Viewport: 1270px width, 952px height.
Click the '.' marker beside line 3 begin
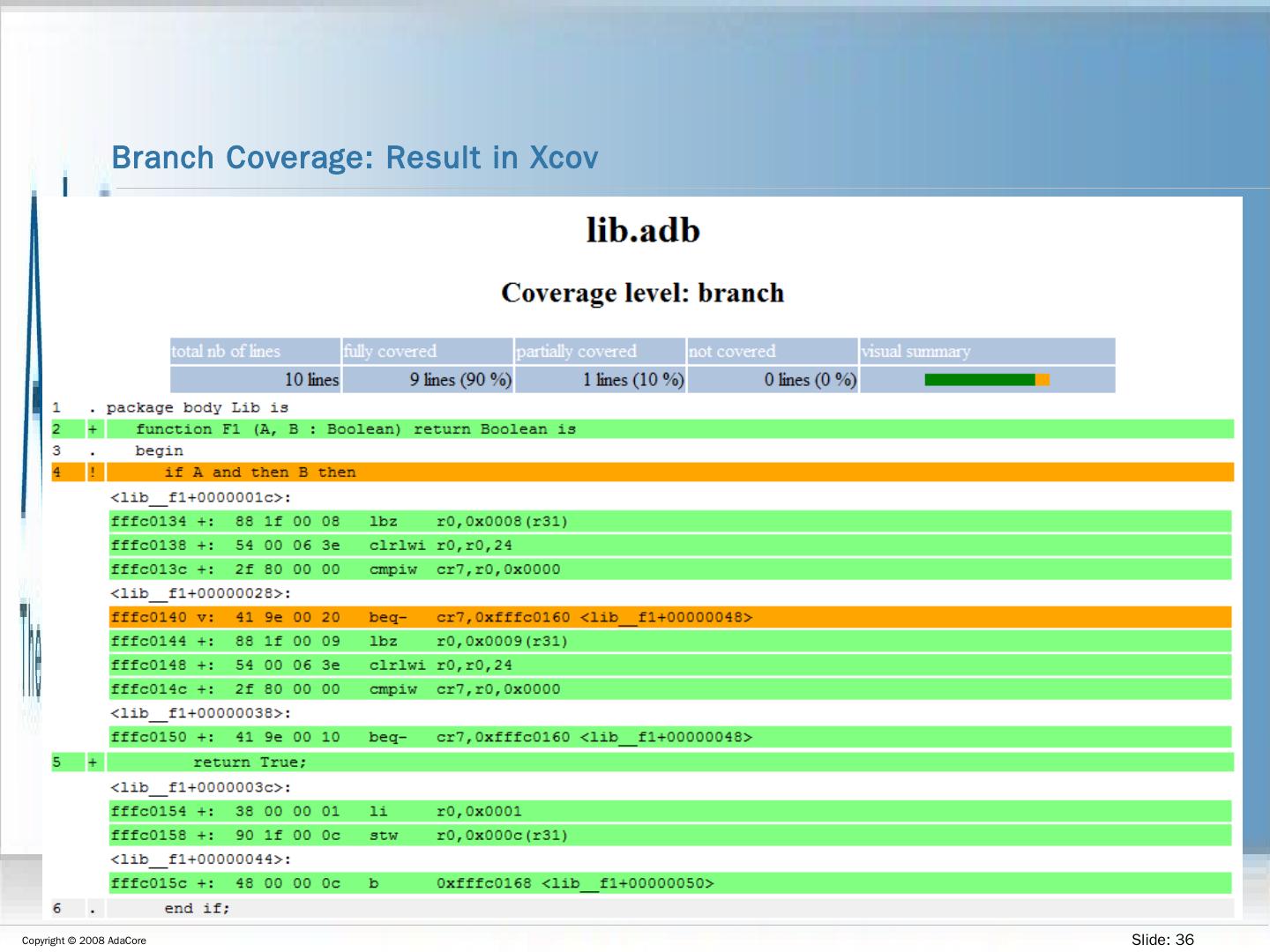tap(93, 451)
